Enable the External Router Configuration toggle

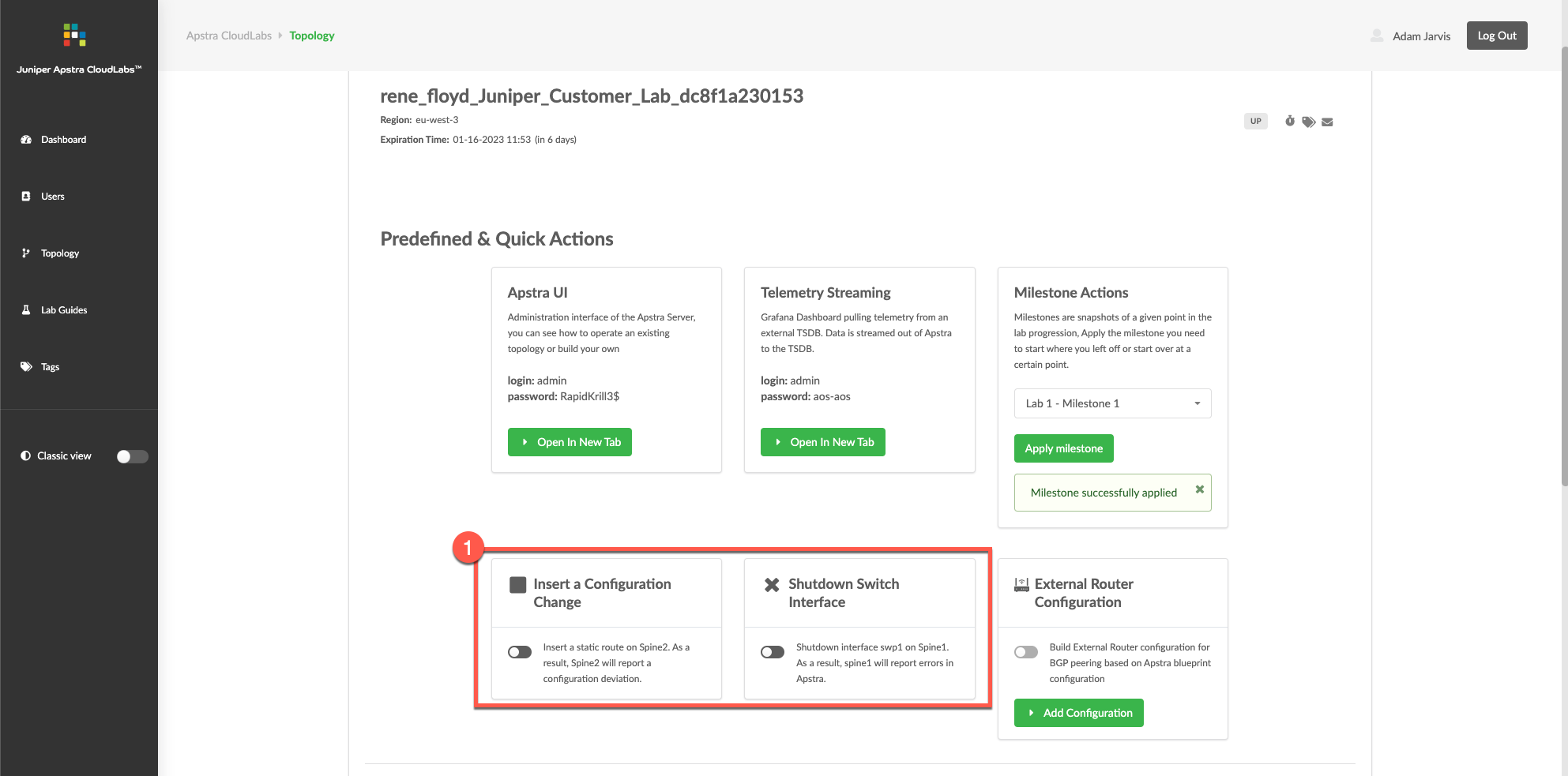pyautogui.click(x=1025, y=651)
